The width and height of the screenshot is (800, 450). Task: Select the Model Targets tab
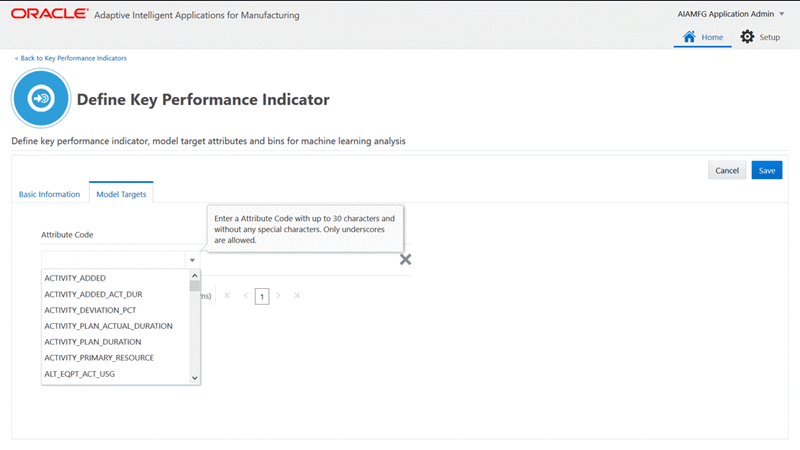121,194
